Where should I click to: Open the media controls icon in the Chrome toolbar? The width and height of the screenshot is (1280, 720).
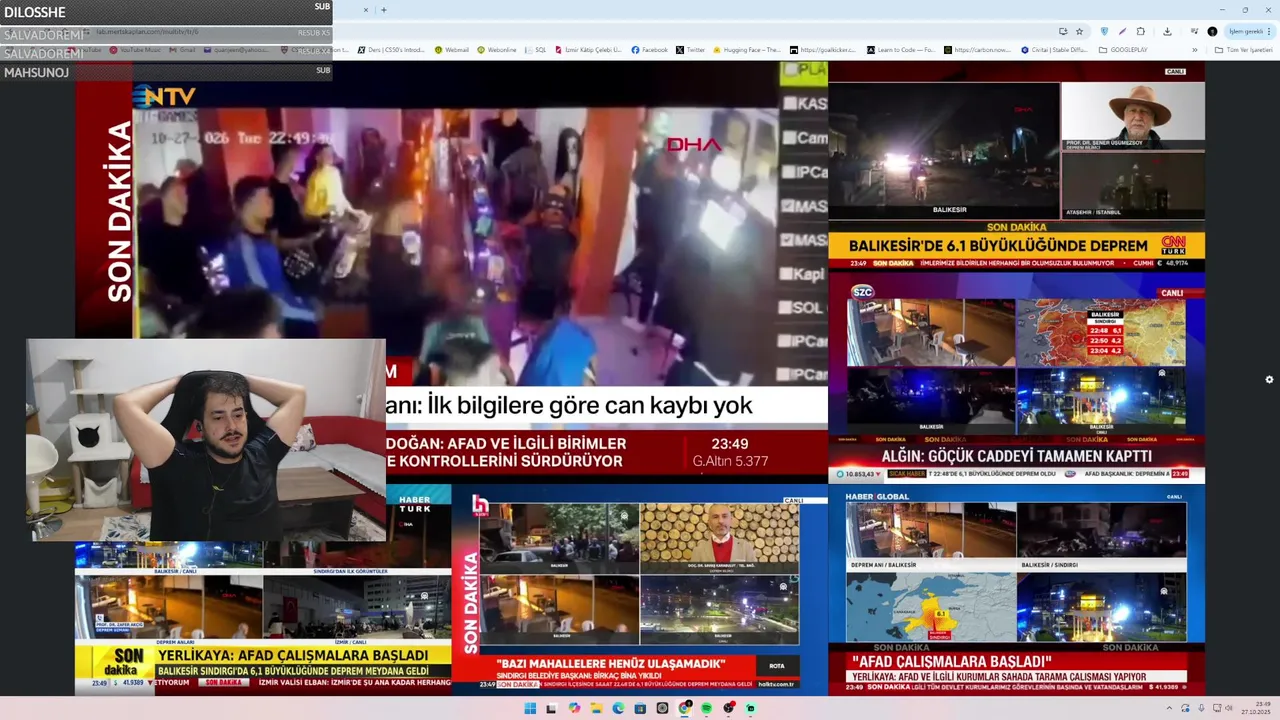tap(1194, 31)
